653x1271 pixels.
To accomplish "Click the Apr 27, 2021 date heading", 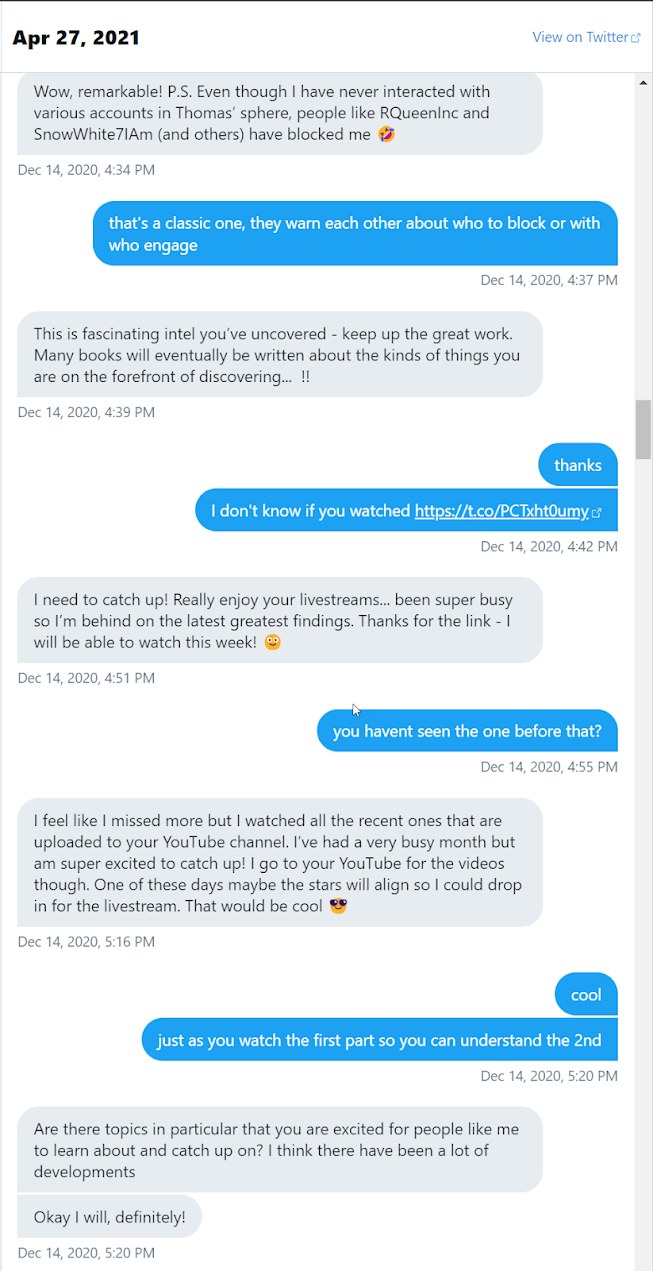I will click(76, 38).
